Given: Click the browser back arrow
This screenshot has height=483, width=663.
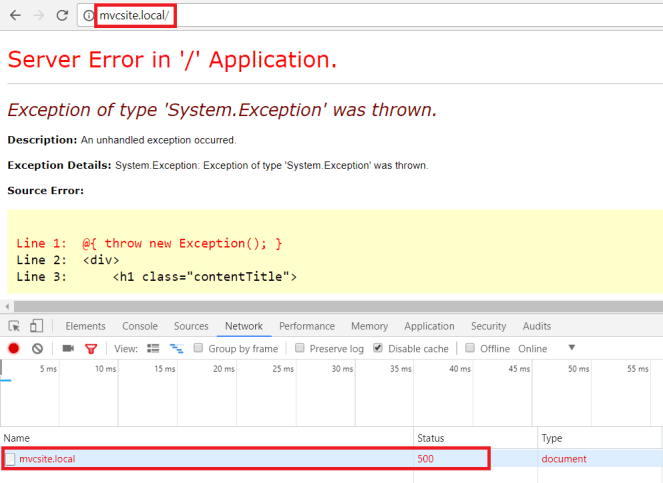Looking at the screenshot, I should (x=14, y=15).
